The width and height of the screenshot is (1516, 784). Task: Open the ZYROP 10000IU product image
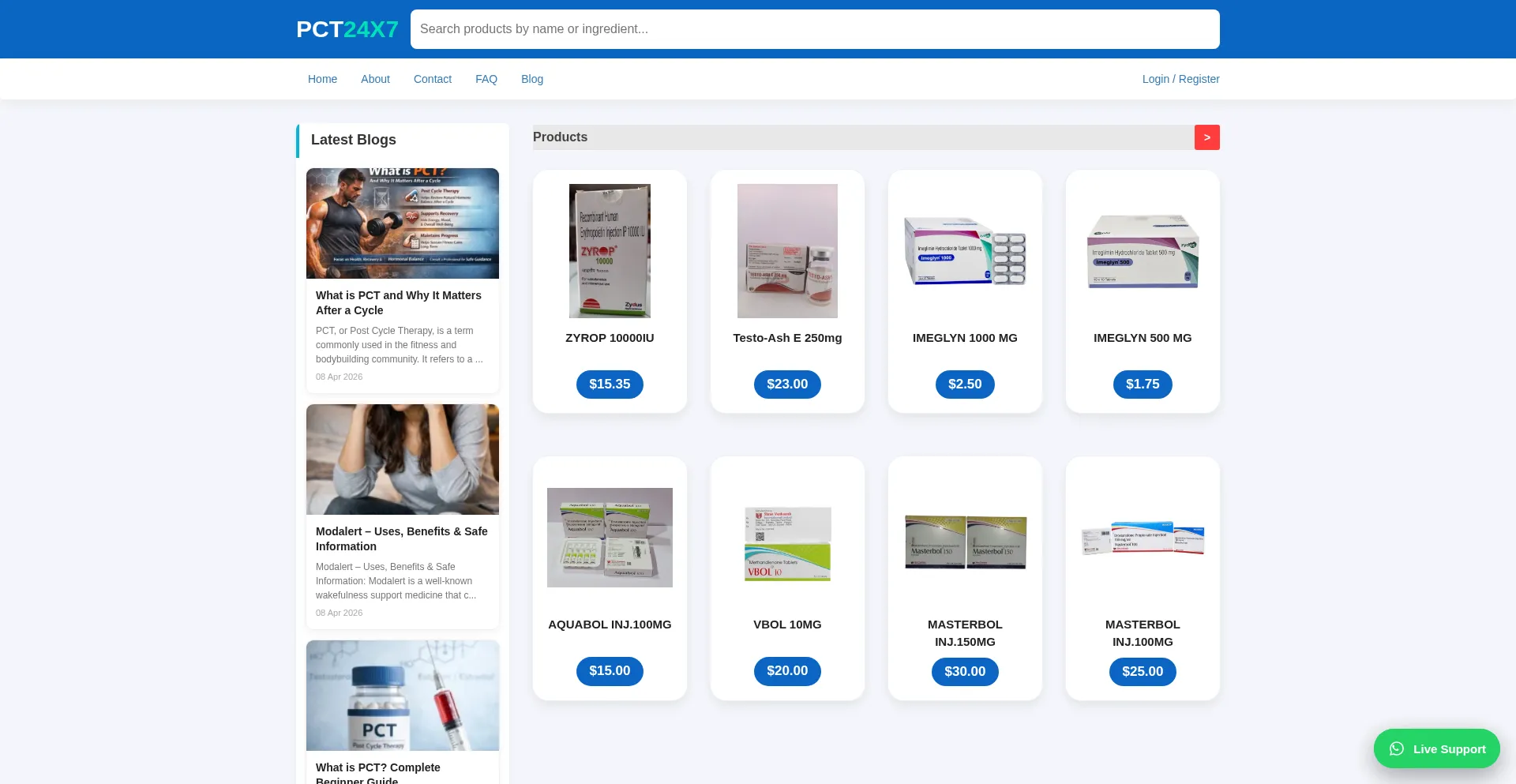pyautogui.click(x=610, y=251)
